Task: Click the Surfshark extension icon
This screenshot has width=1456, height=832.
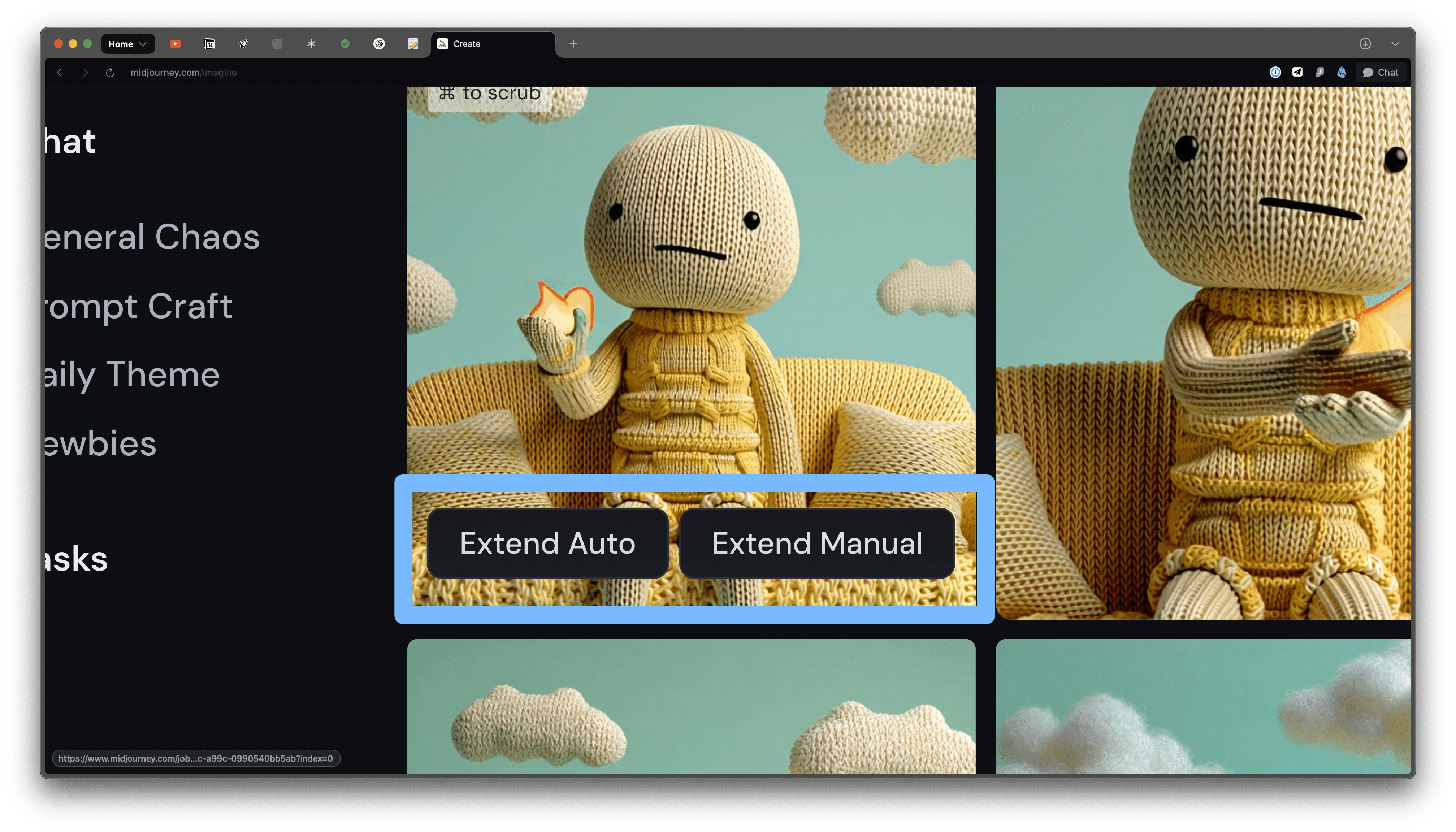Action: (x=1319, y=72)
